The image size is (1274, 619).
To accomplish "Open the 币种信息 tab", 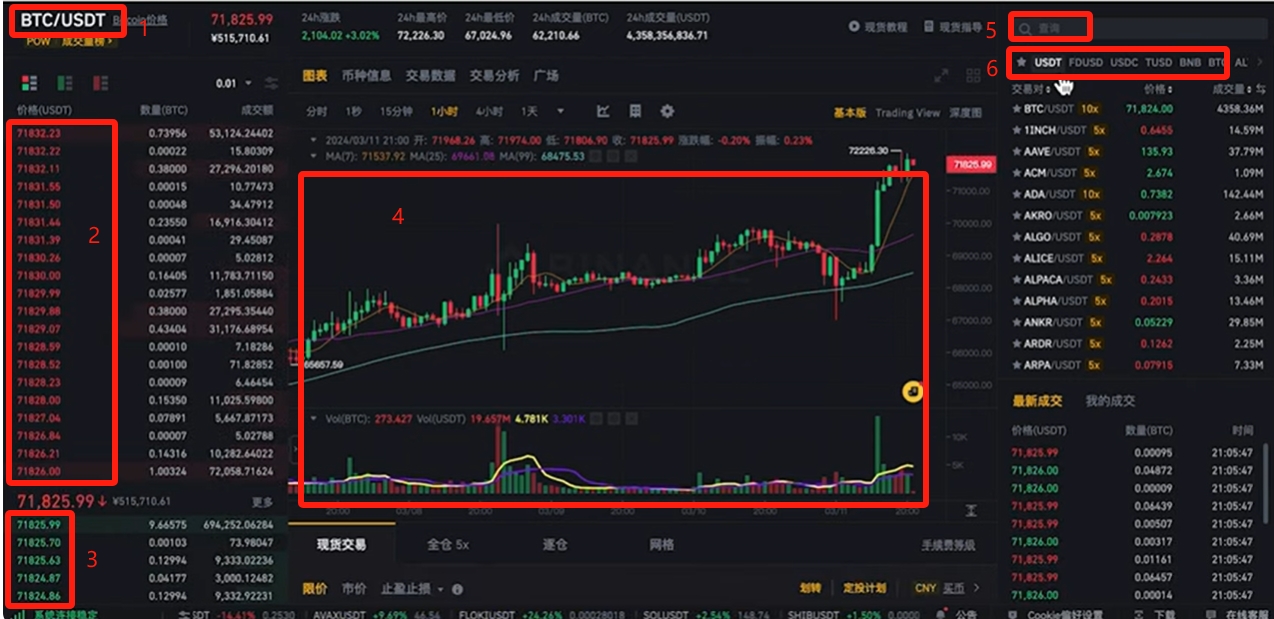I will (366, 76).
